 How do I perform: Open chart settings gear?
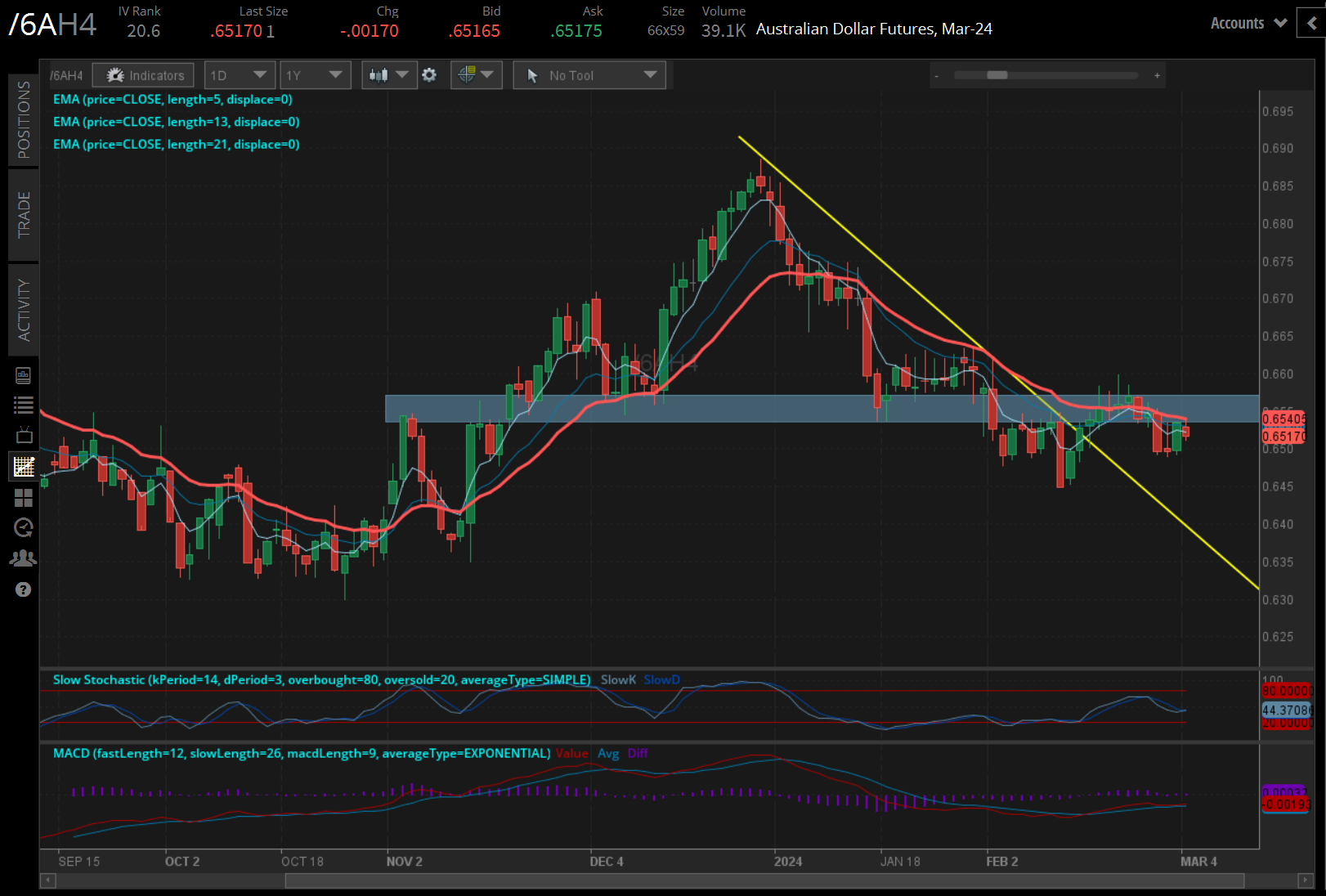429,75
